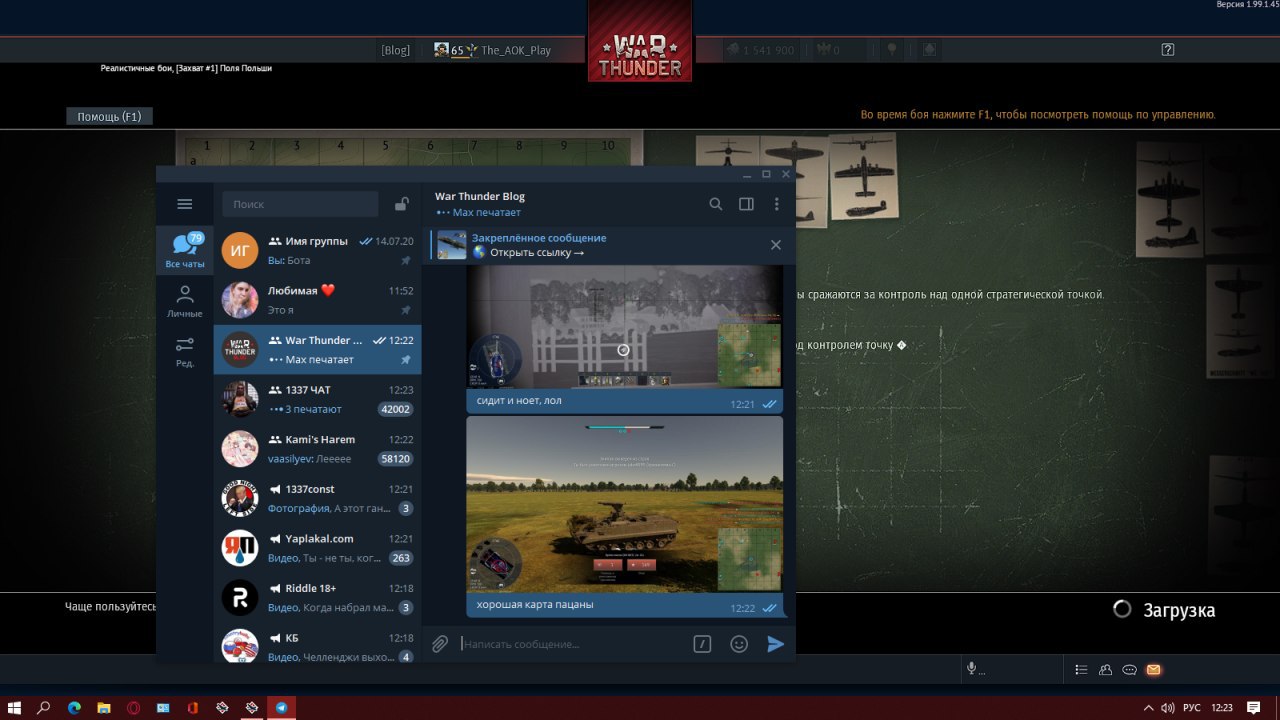Click the microphone icon in War Thunder
Image resolution: width=1280 pixels, height=720 pixels.
970,669
